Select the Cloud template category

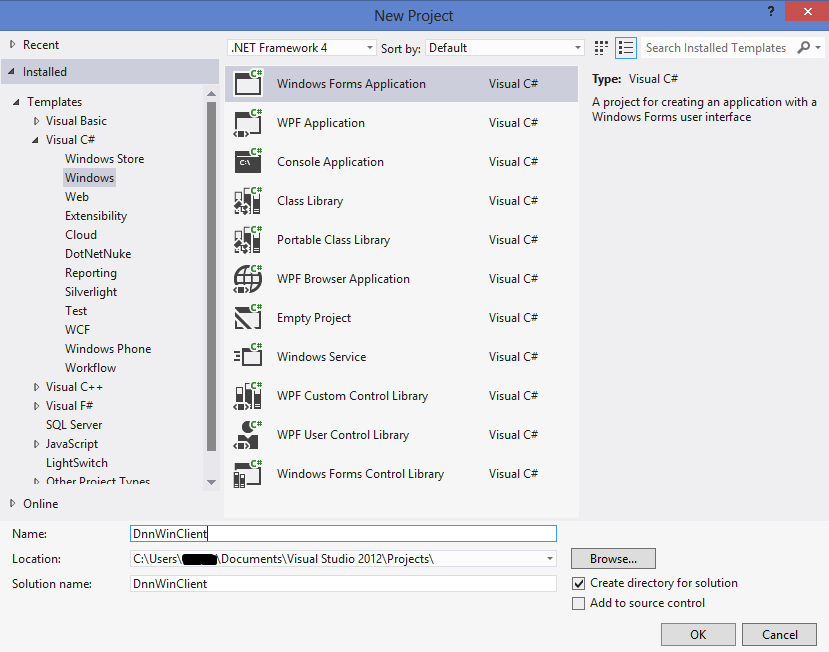[81, 235]
